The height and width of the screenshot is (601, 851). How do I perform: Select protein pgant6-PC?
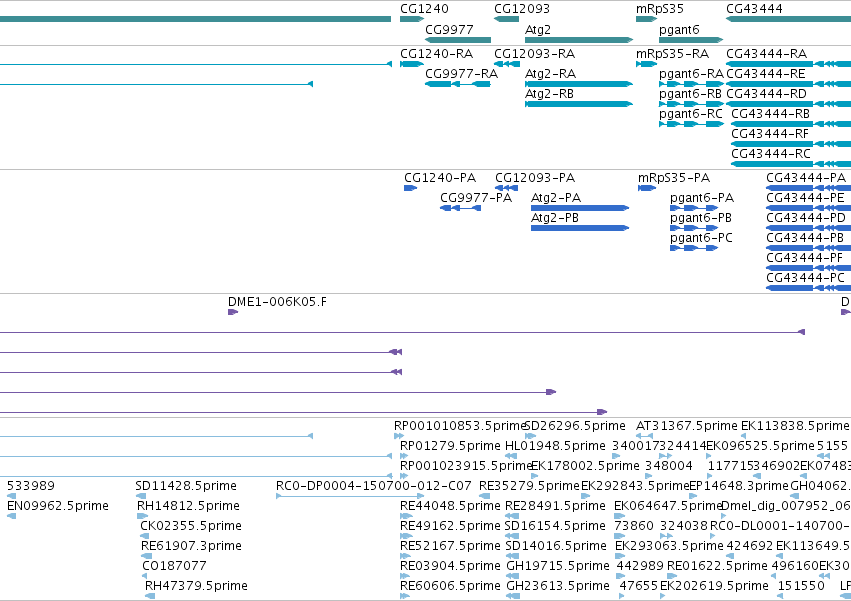coord(694,249)
